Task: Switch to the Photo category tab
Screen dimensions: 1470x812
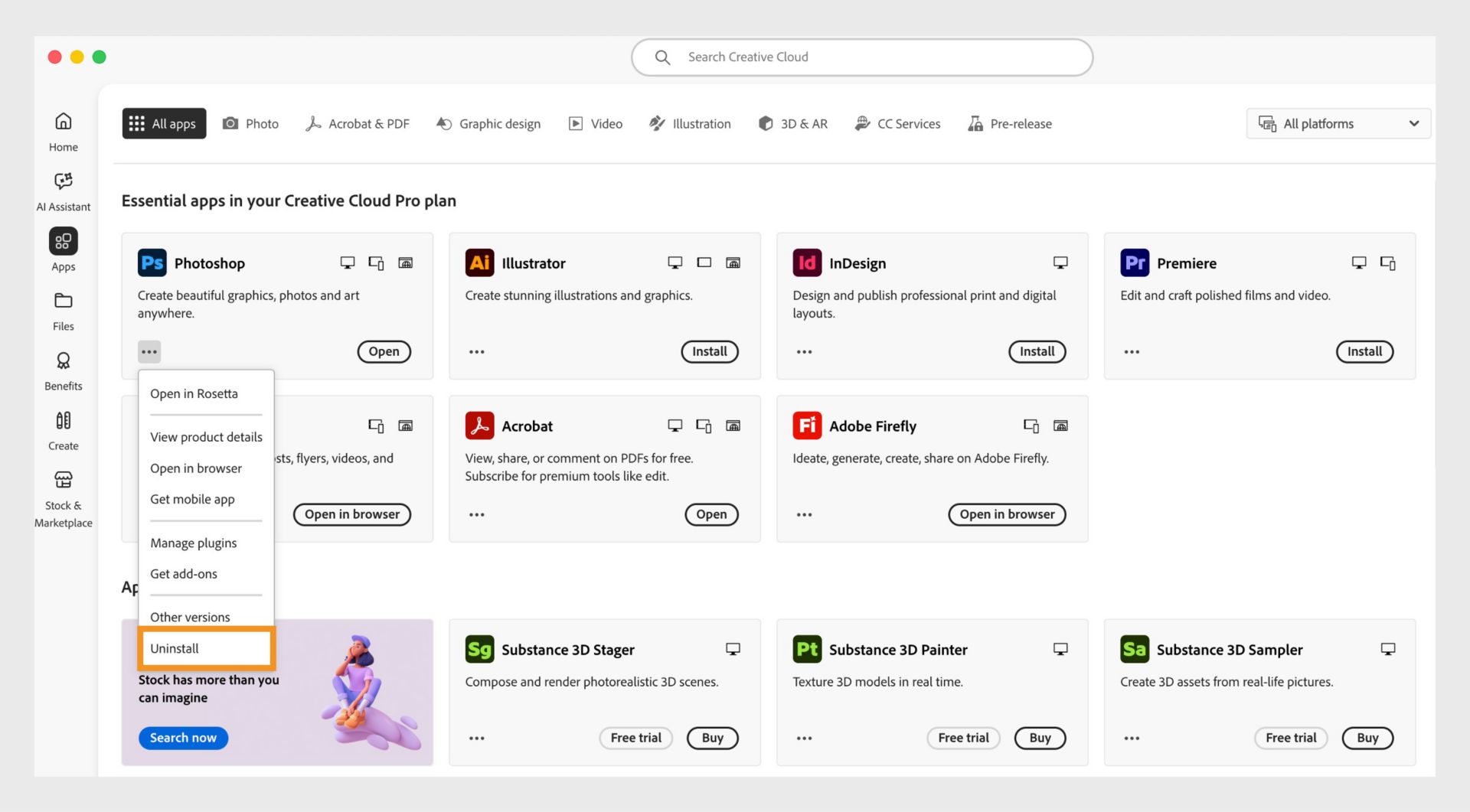Action: pyautogui.click(x=250, y=123)
